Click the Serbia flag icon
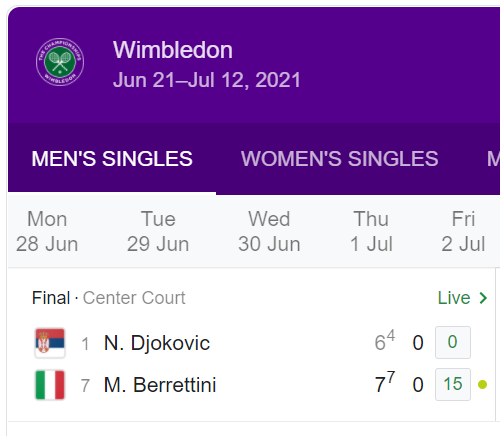The image size is (500, 436). click(50, 343)
